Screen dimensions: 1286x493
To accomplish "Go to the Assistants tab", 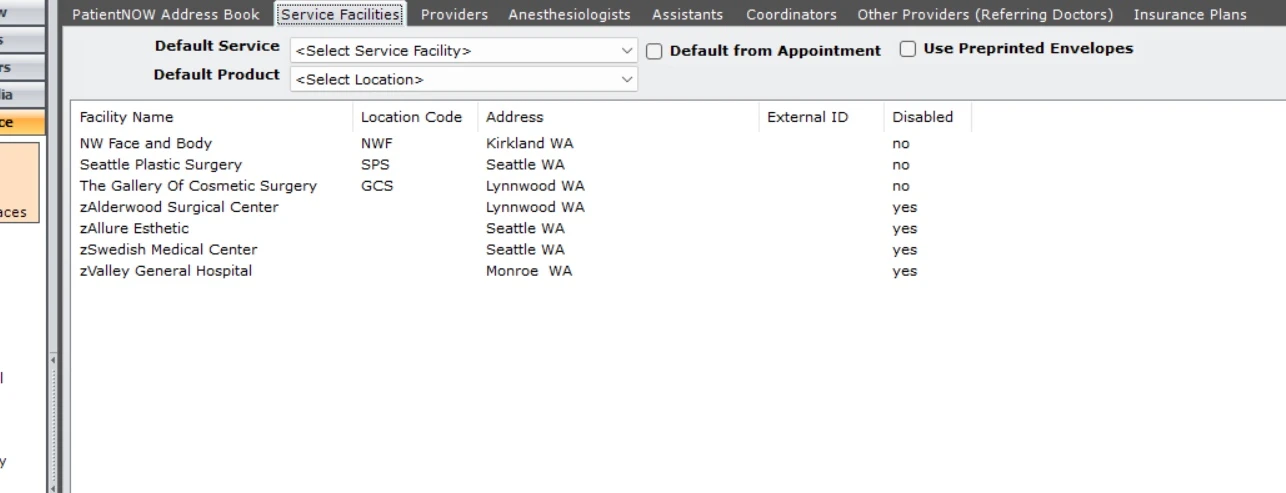I will pyautogui.click(x=688, y=14).
